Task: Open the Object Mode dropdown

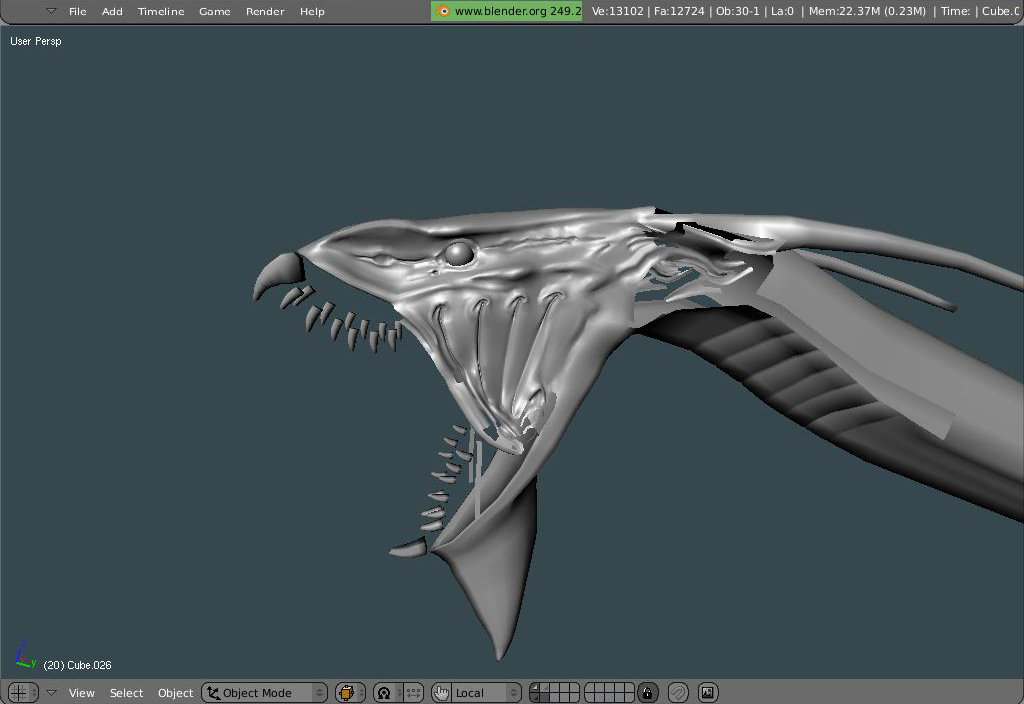Action: (264, 692)
